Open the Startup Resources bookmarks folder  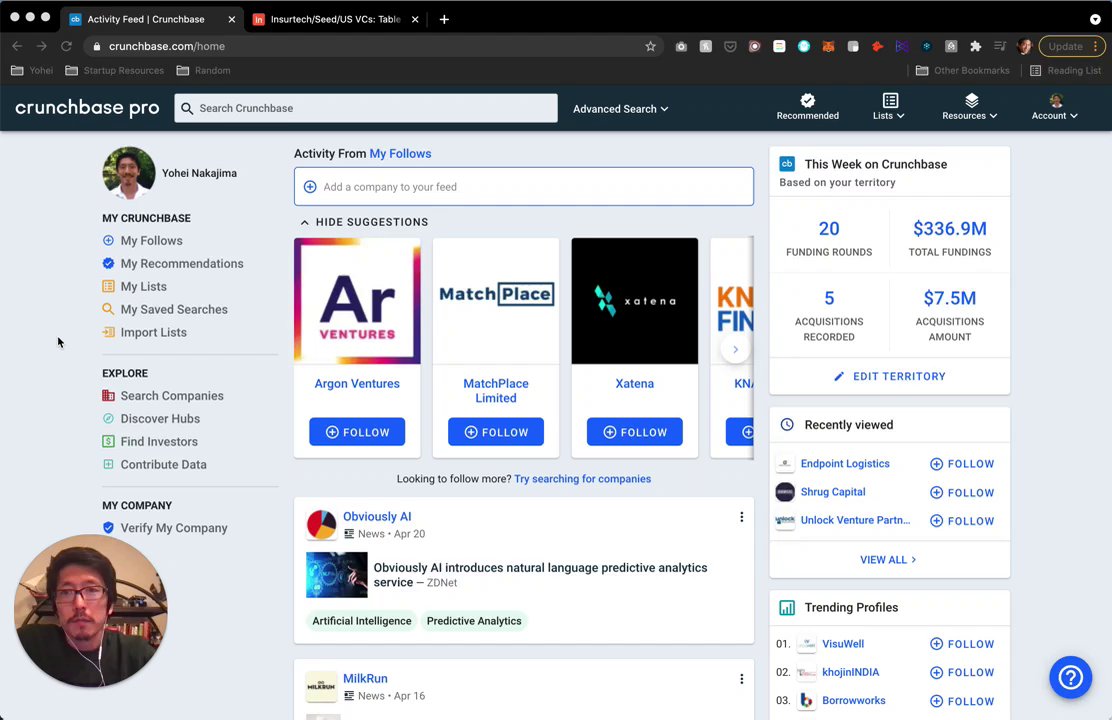tap(114, 70)
